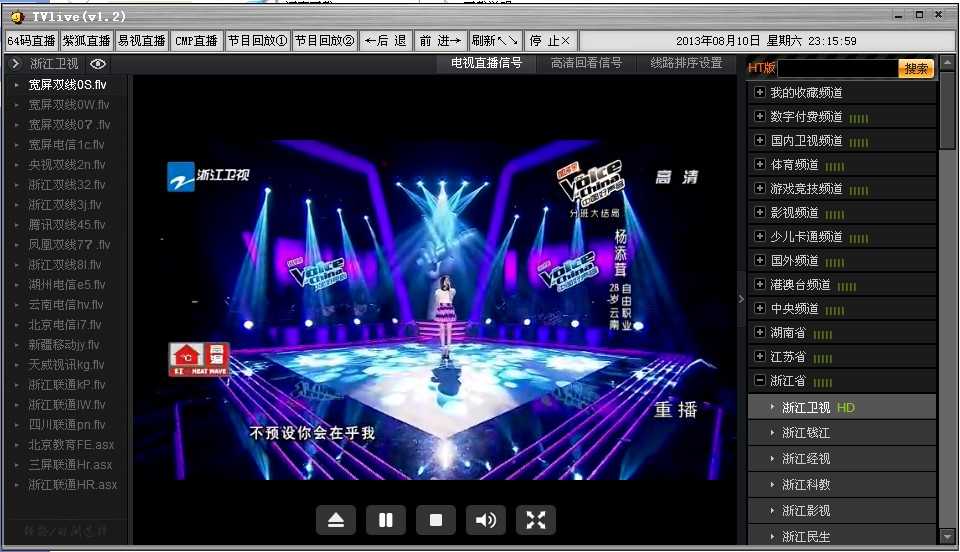Expand 国内卫视频道 category
Screen dimensions: 960x552
tap(842, 141)
